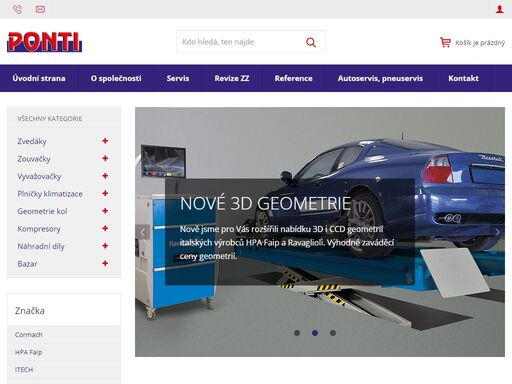Click the email envelope icon
Screen dimensions: 512x384
coord(40,9)
